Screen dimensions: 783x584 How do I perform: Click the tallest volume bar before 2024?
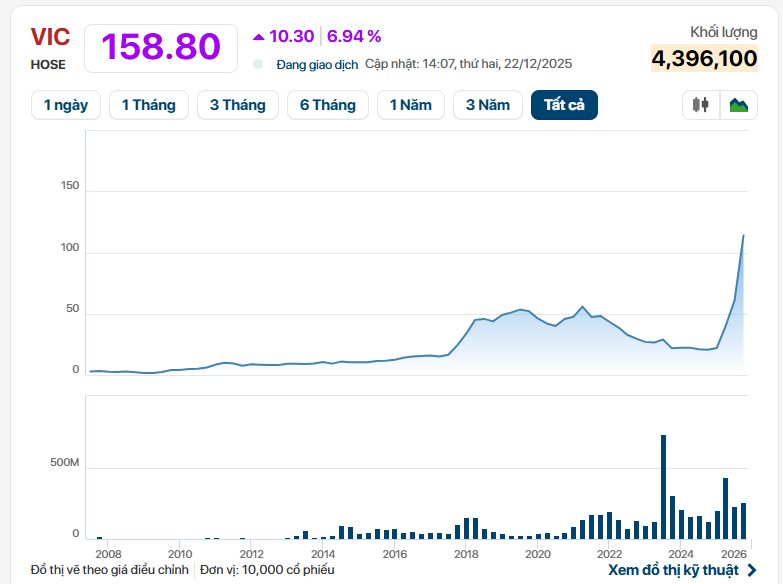coord(663,487)
